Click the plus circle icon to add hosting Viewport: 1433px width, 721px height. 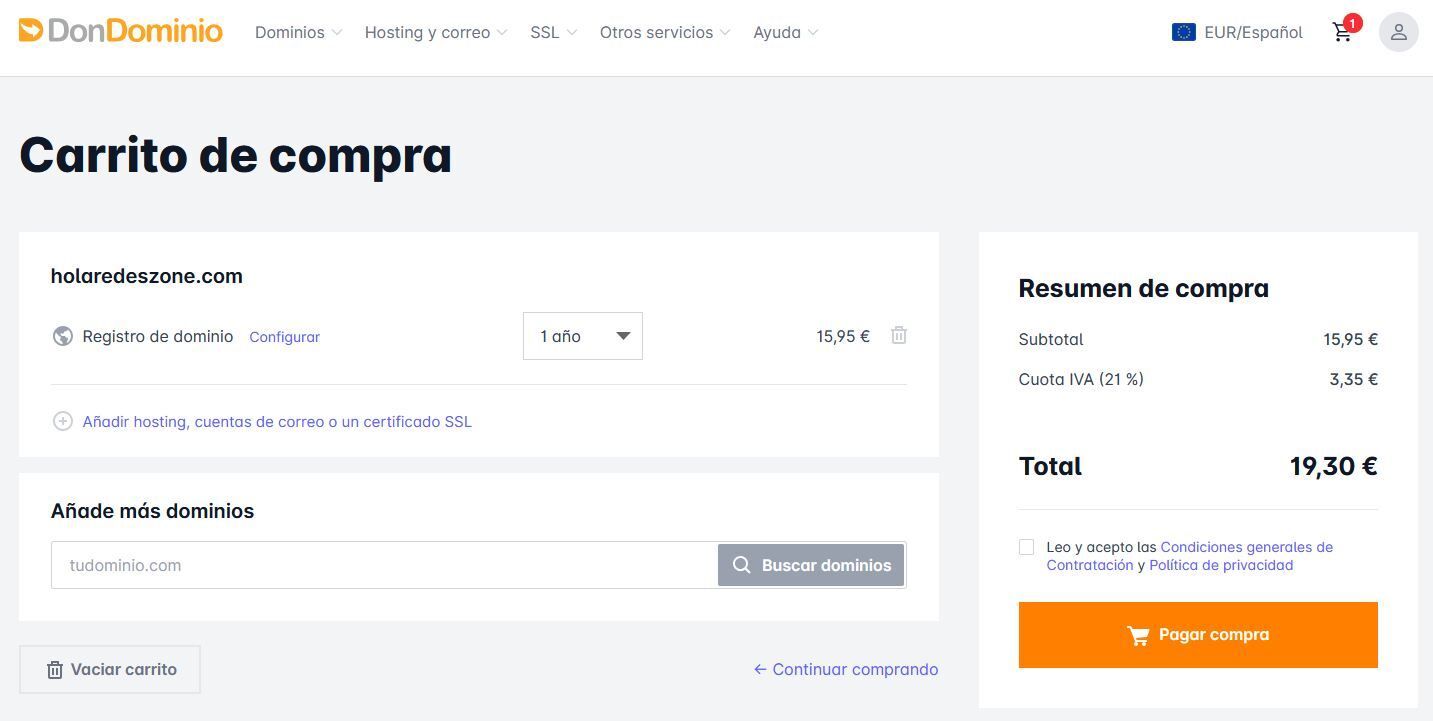tap(62, 421)
